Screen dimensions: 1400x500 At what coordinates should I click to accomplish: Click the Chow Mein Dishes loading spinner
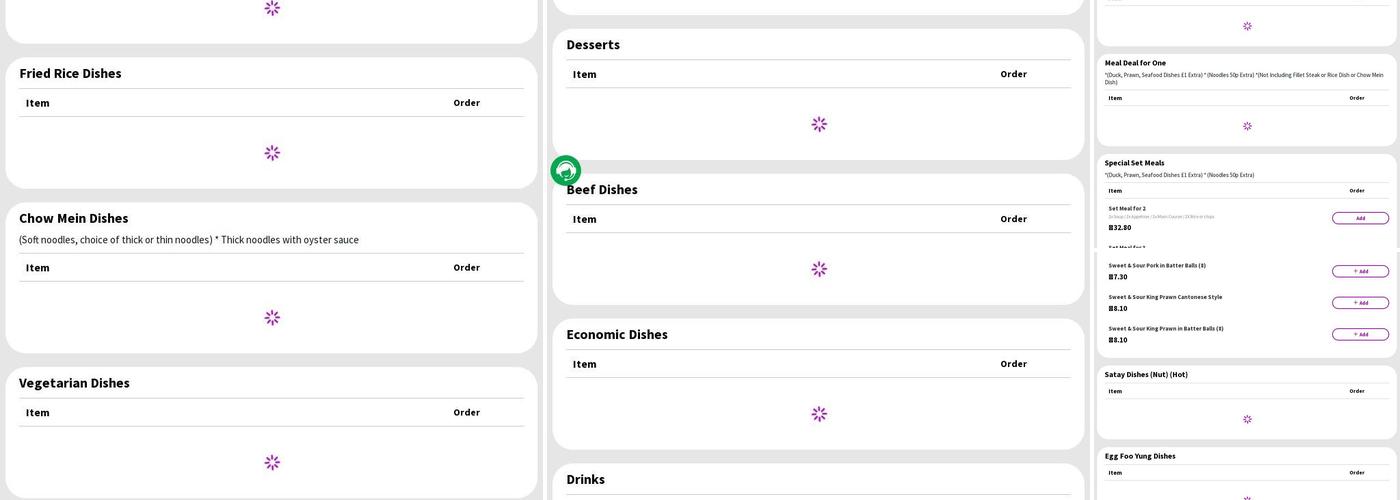coord(272,318)
